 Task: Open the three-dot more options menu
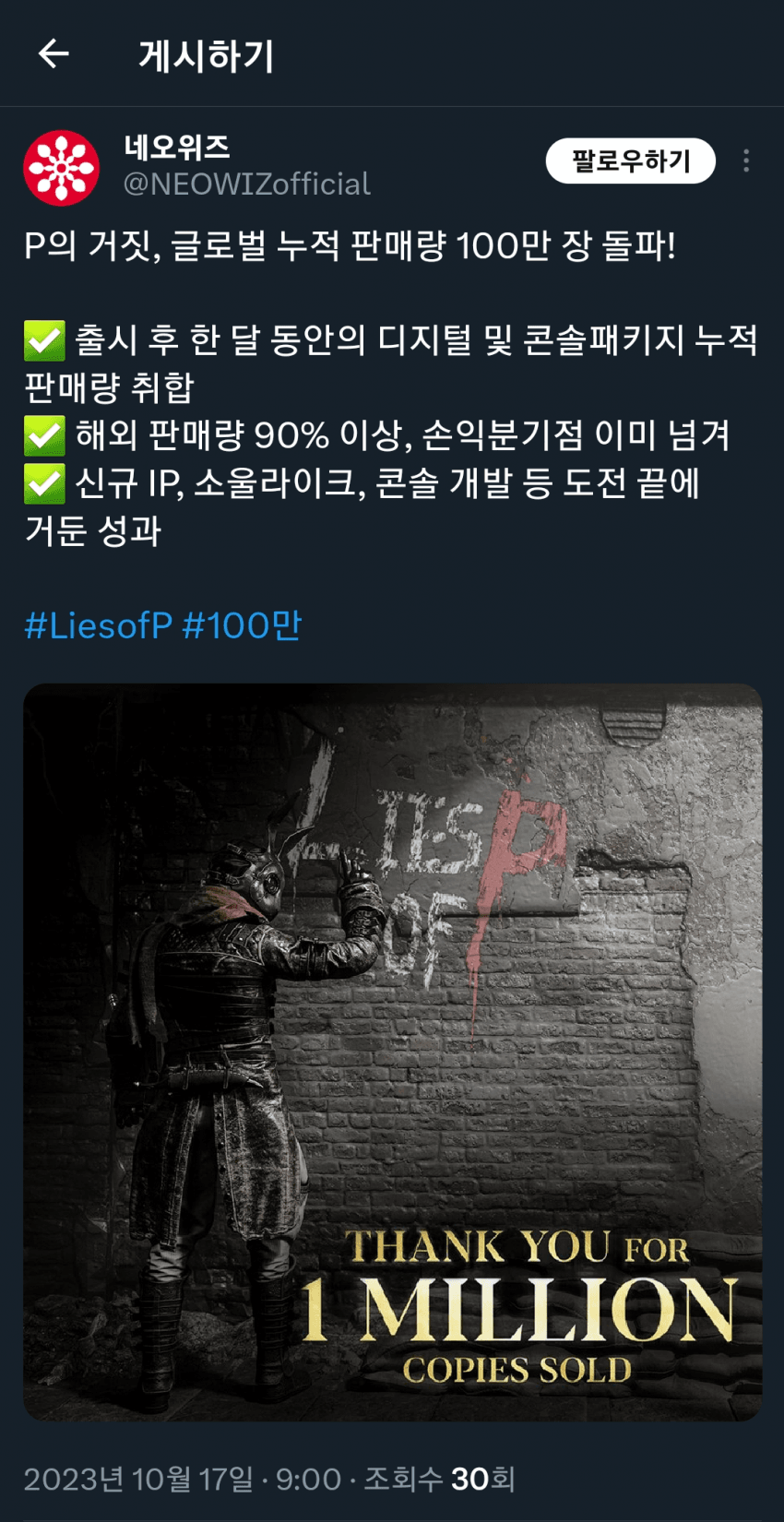click(745, 161)
